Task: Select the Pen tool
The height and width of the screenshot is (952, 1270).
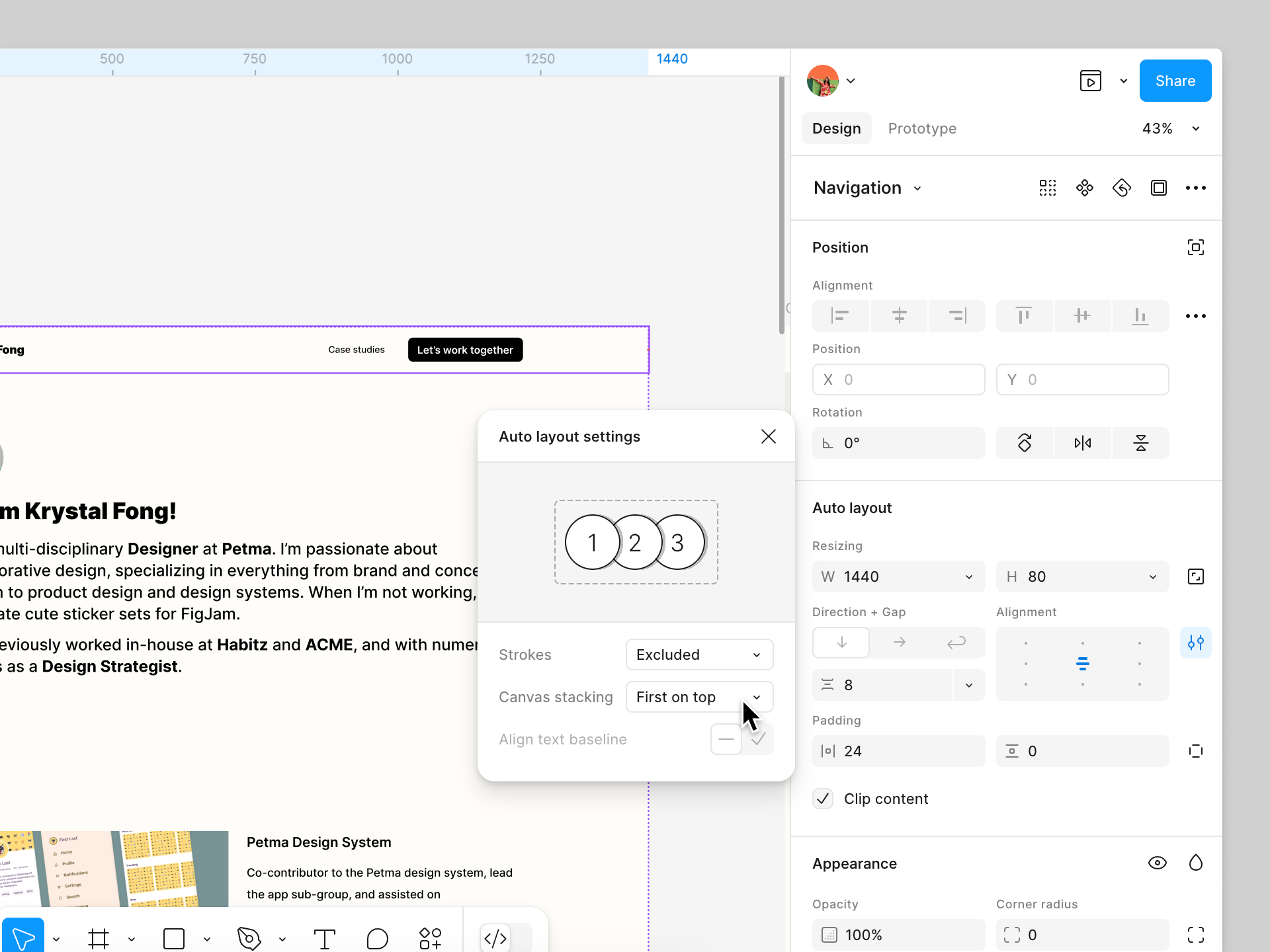Action: (249, 938)
